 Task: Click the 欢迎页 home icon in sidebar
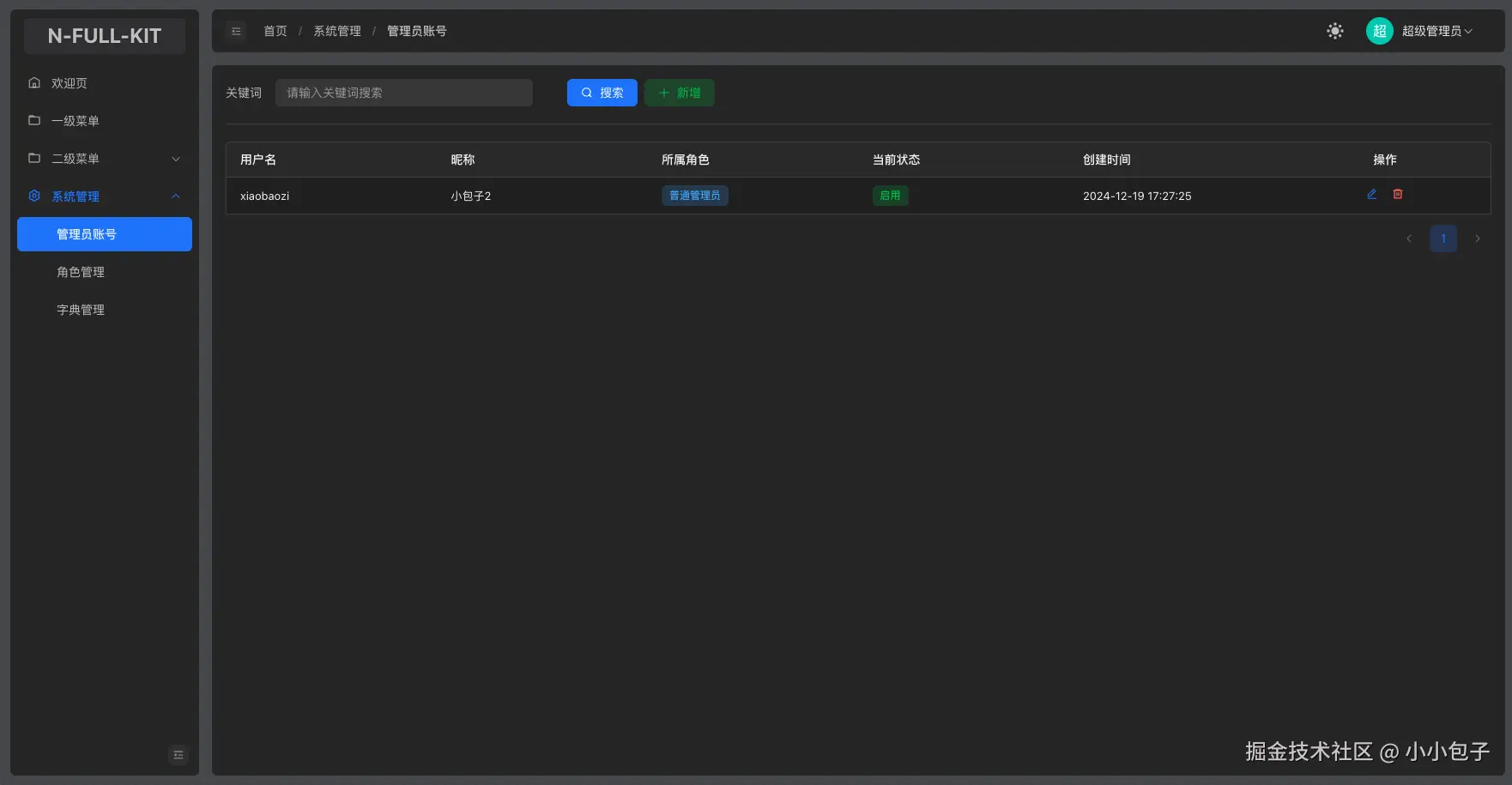click(33, 82)
